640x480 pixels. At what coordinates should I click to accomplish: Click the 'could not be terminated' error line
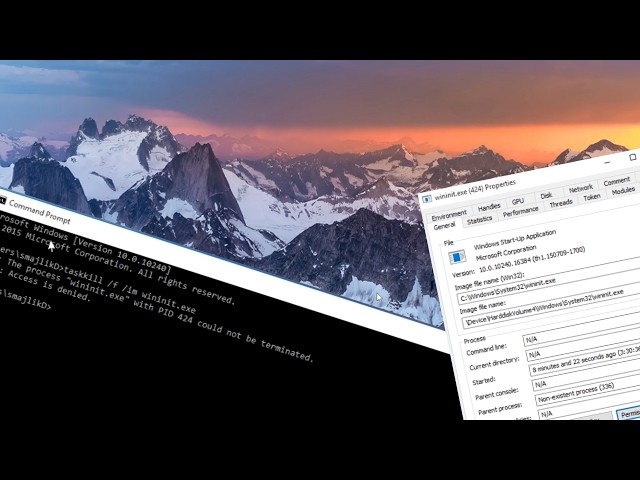(x=256, y=340)
